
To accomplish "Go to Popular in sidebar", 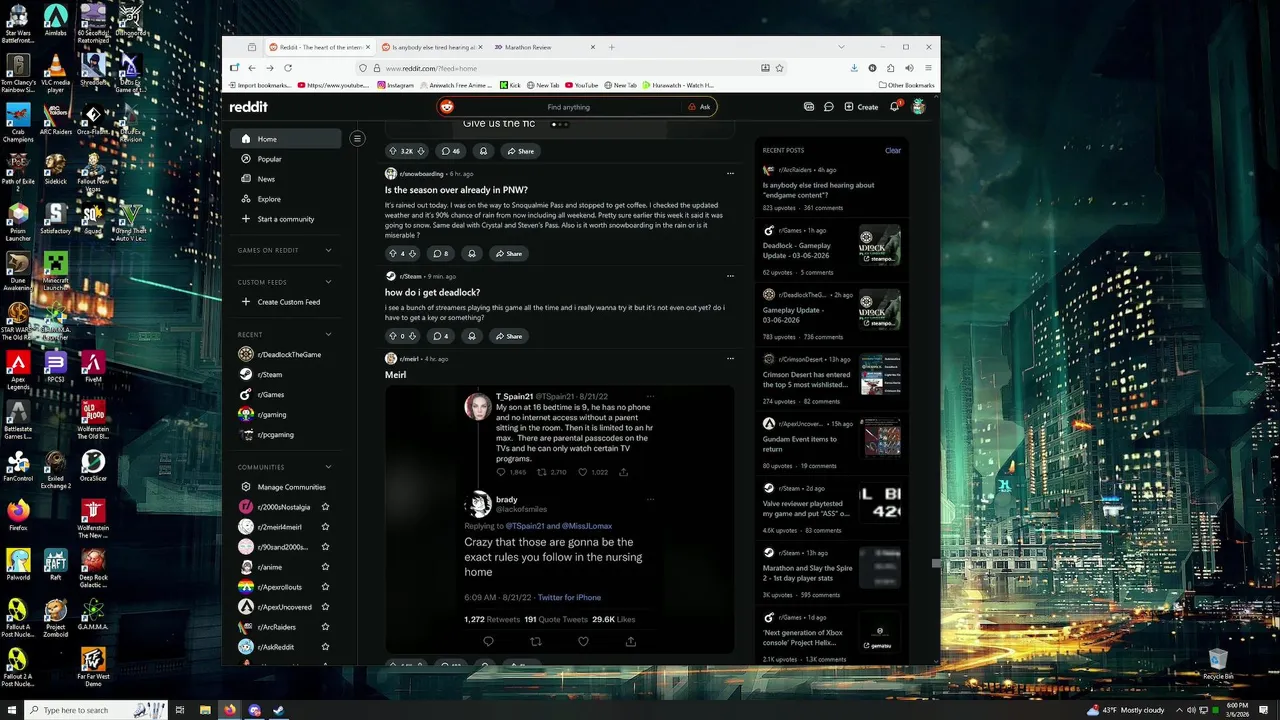I will coord(285,159).
